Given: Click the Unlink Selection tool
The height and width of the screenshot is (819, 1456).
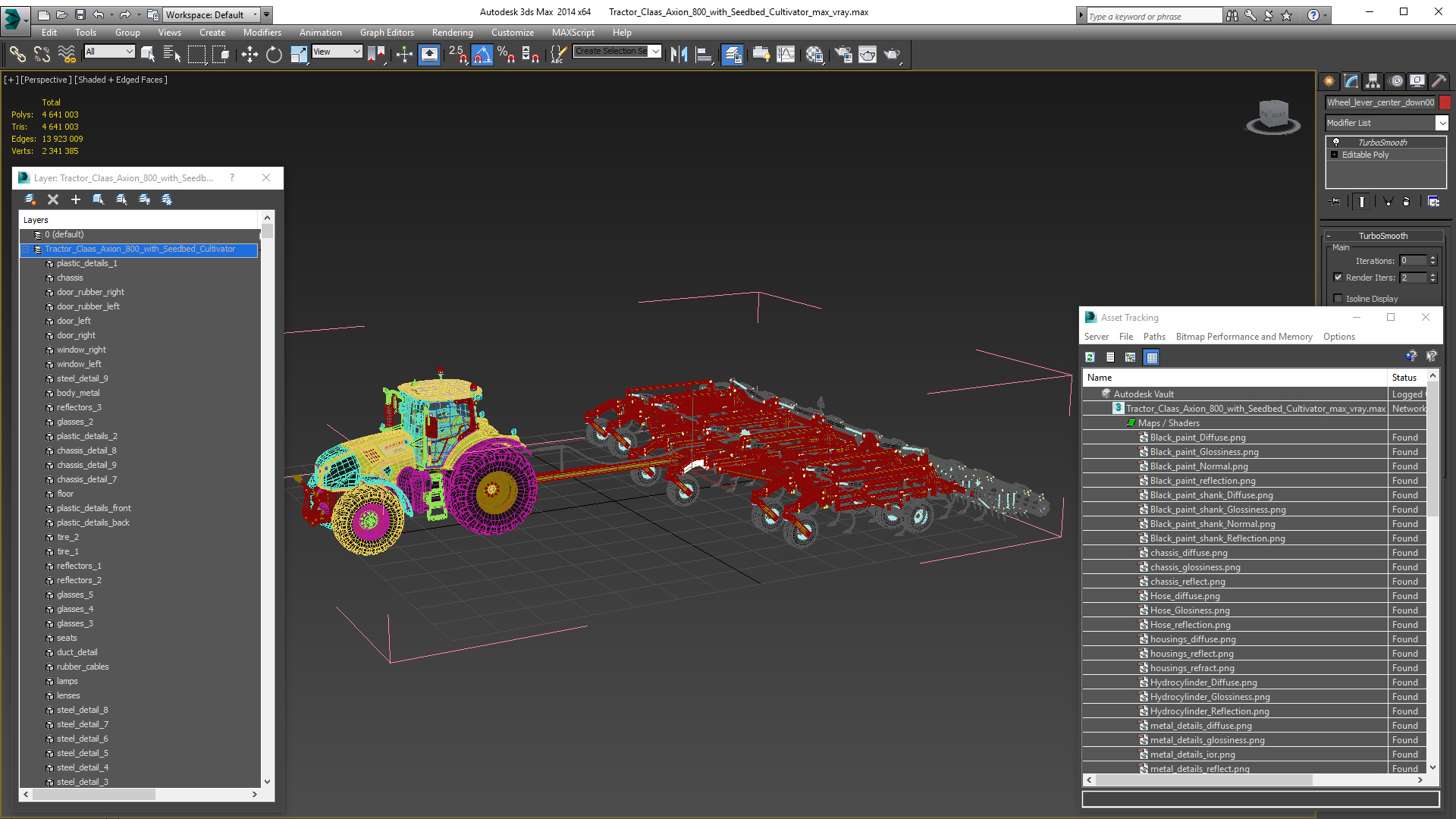Looking at the screenshot, I should pos(42,54).
